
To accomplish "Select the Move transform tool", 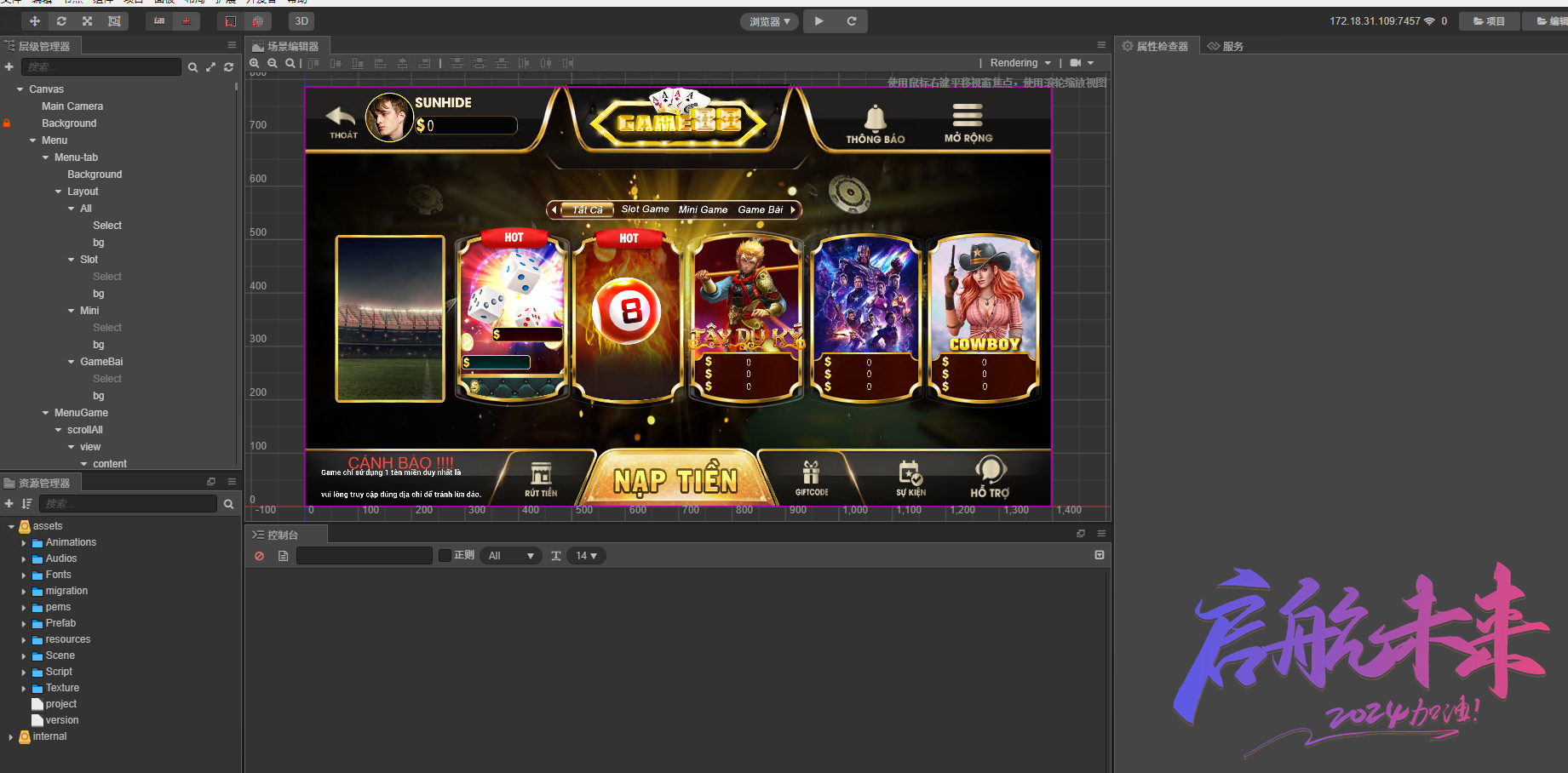I will pyautogui.click(x=35, y=21).
